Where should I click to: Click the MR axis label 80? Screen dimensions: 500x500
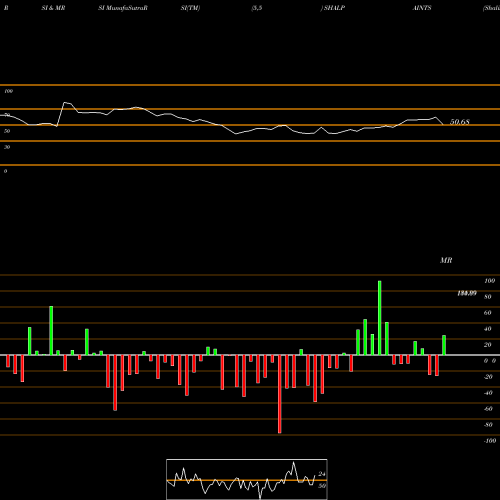pos(488,297)
